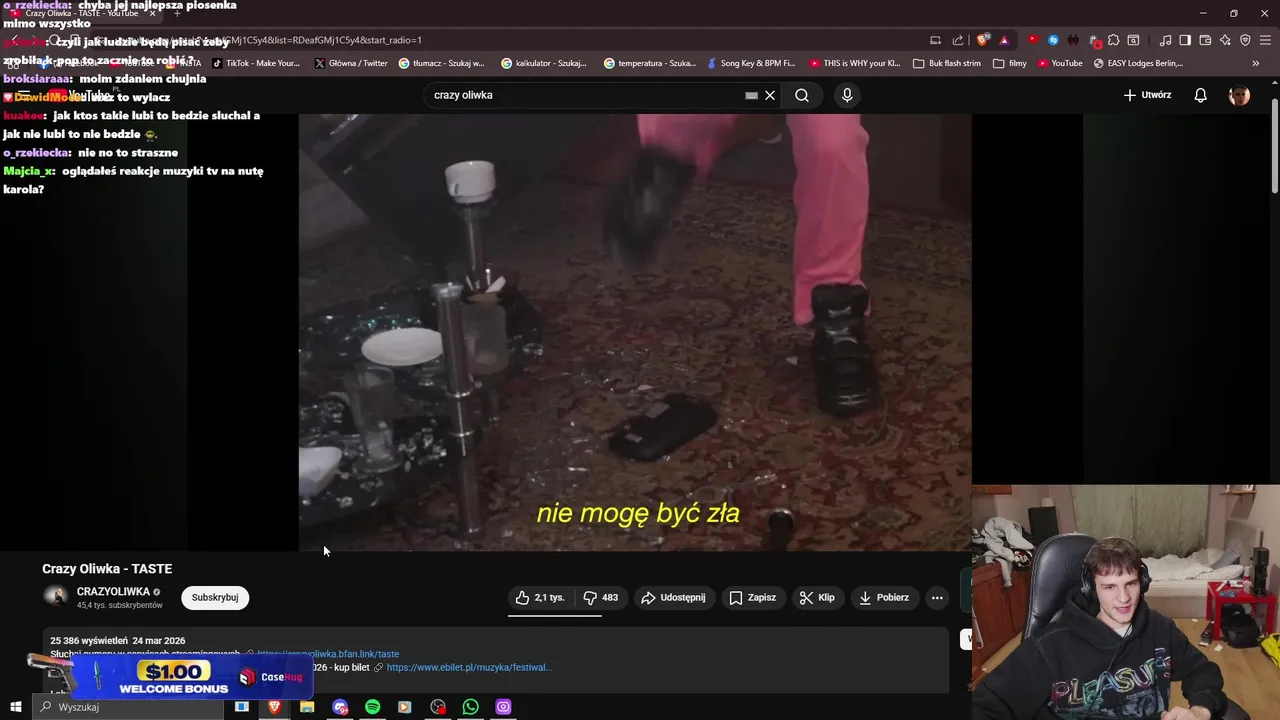Open the browser hamburger main menu
This screenshot has width=1280, height=720.
point(1265,40)
